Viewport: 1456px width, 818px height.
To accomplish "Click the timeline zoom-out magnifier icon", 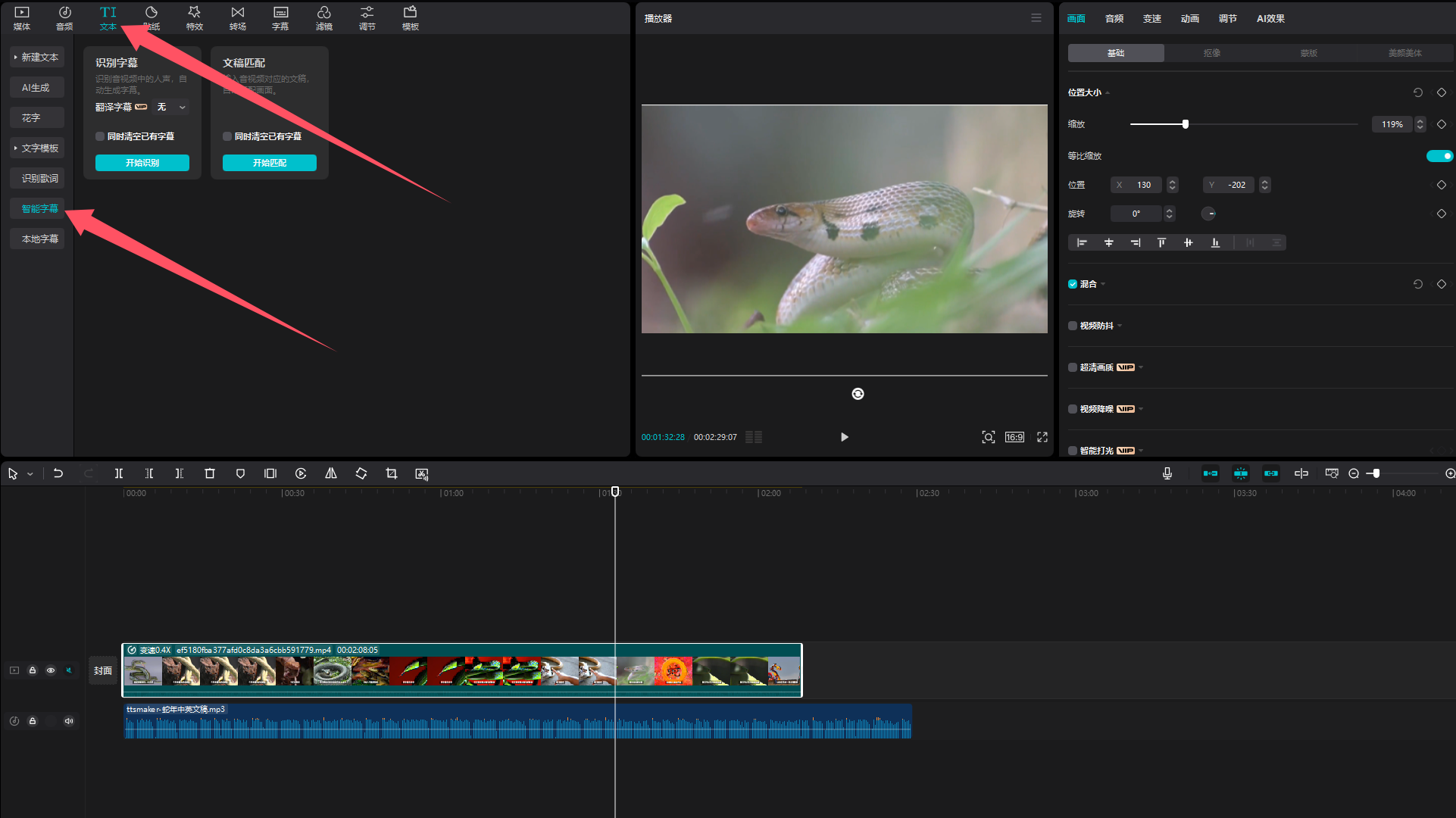I will (x=1354, y=473).
